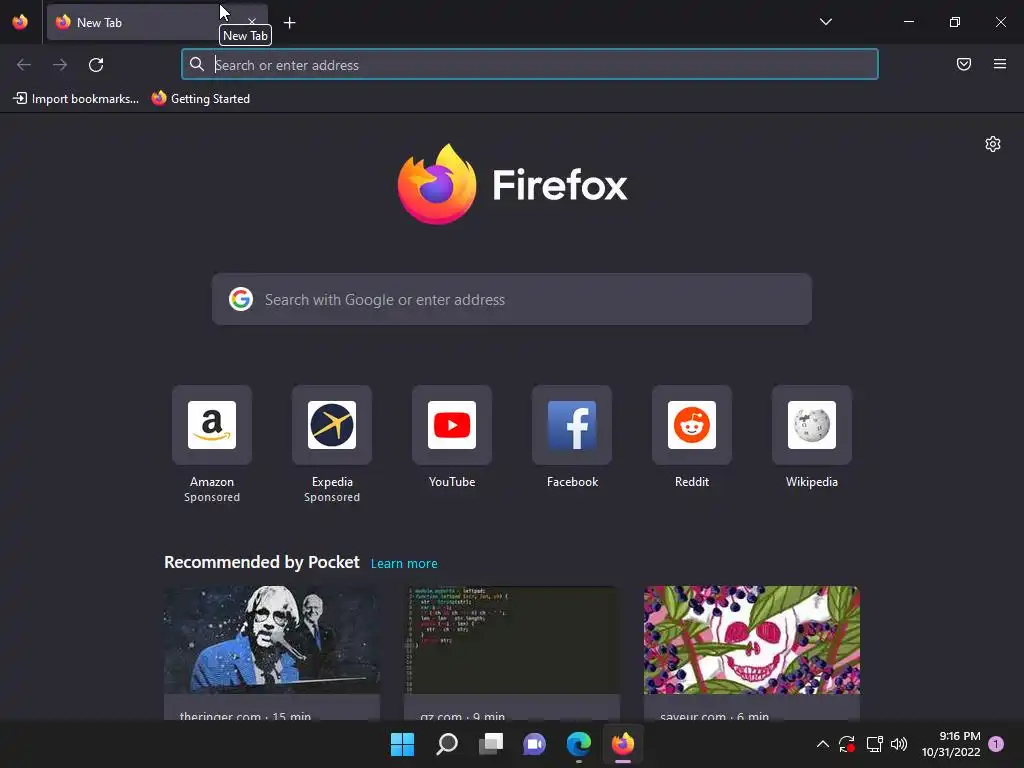Expand the list all tabs chevron
1024x768 pixels.
coord(825,22)
